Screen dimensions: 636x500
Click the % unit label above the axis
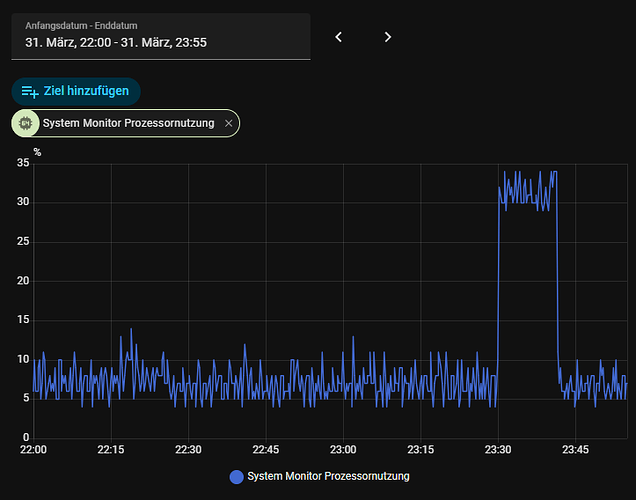[37, 152]
